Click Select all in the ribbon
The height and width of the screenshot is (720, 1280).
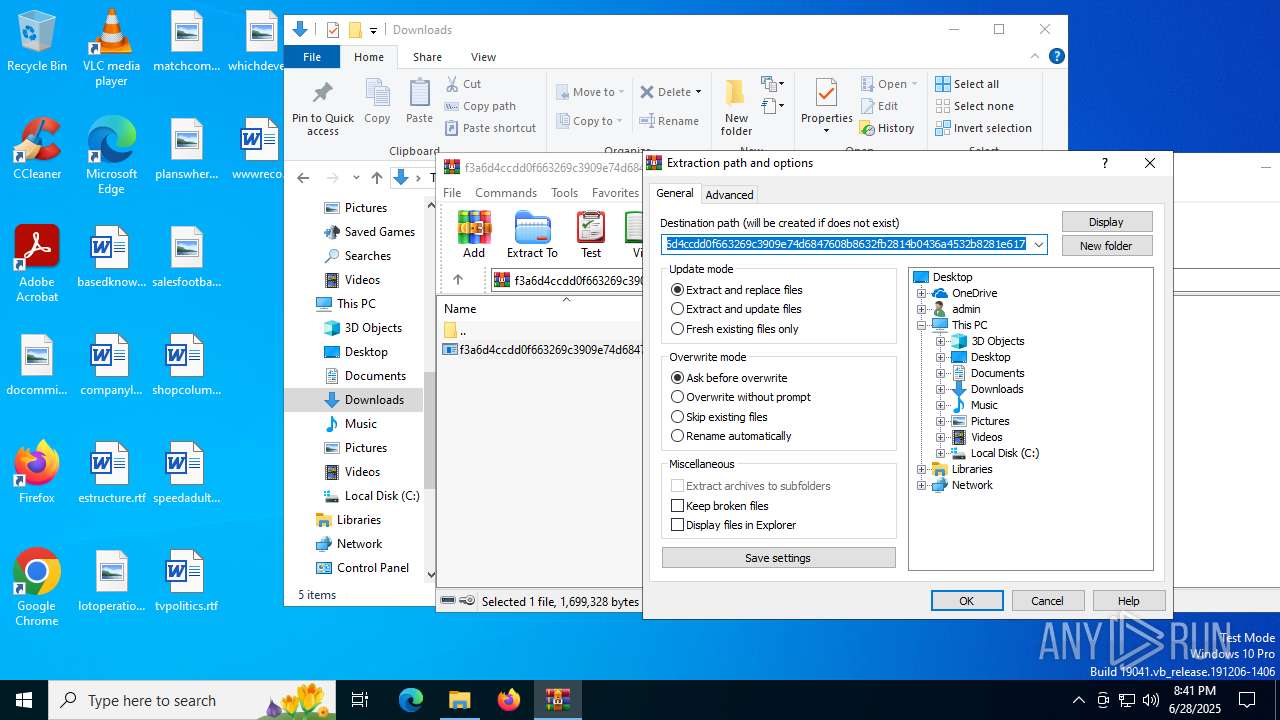(967, 84)
